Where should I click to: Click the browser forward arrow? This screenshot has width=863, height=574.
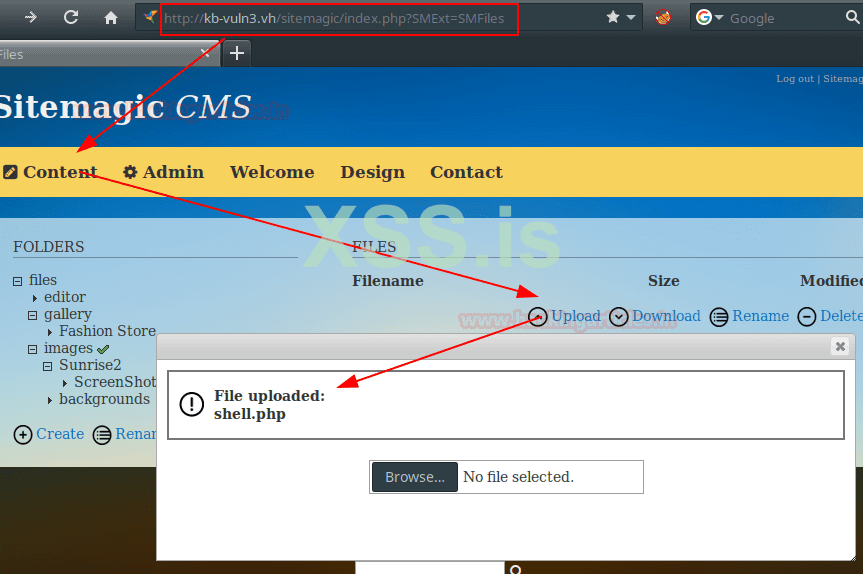click(31, 18)
